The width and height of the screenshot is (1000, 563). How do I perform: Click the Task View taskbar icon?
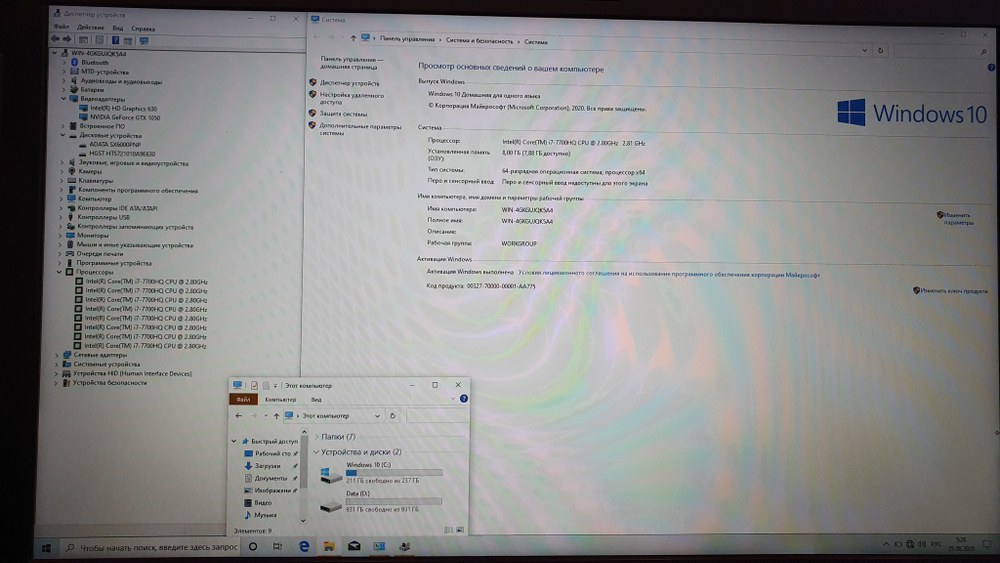(277, 546)
